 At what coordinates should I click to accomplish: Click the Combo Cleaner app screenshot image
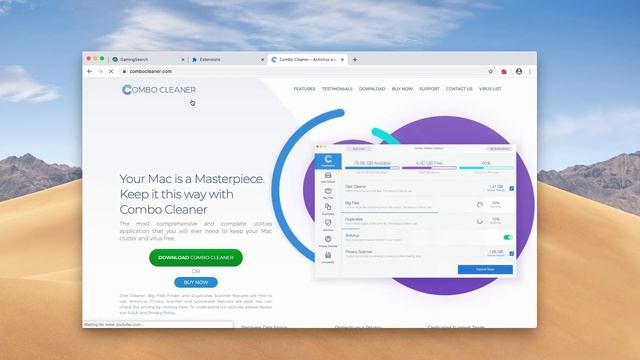[416, 211]
